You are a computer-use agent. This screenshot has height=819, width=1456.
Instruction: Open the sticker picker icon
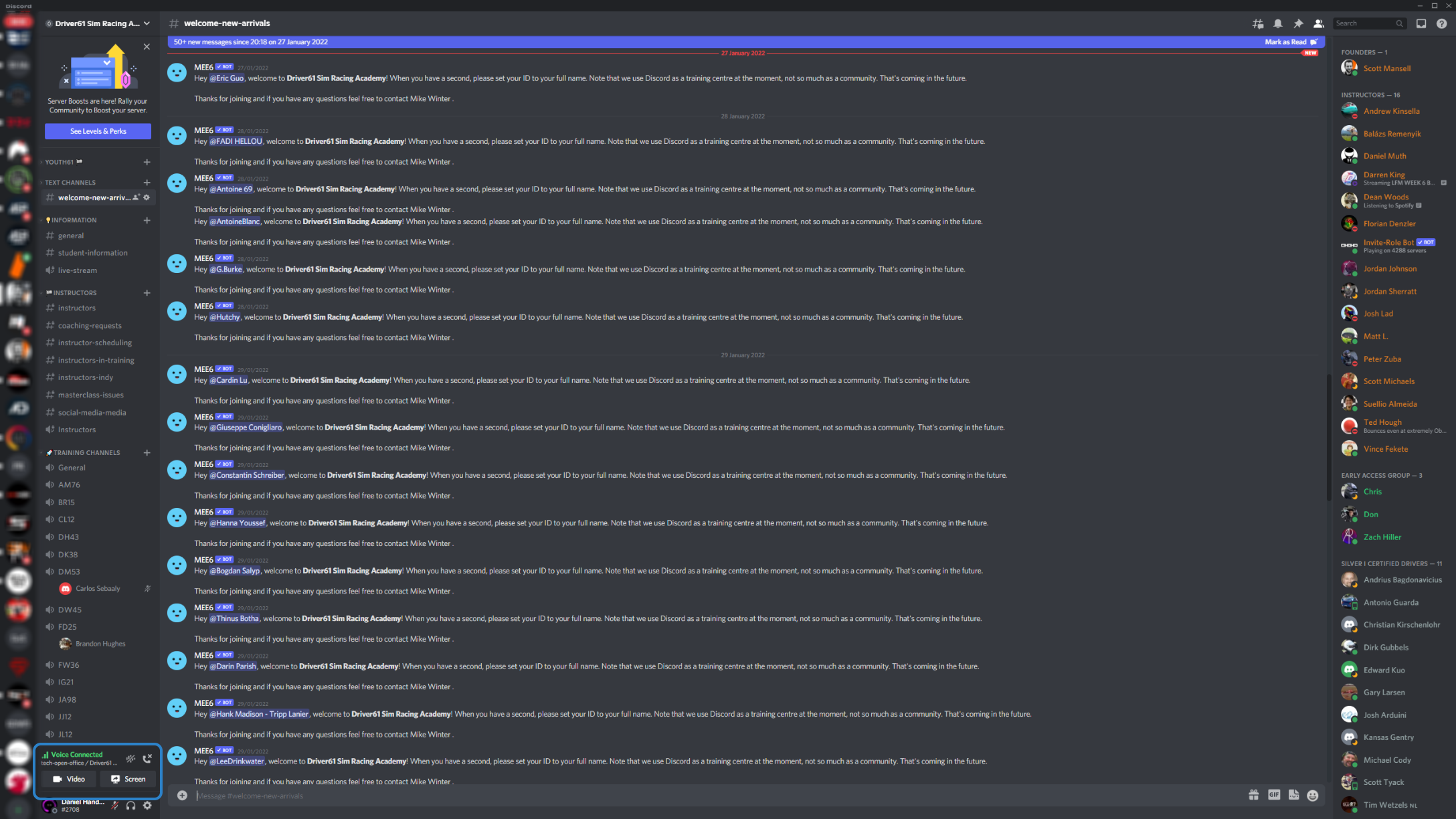coord(1293,795)
